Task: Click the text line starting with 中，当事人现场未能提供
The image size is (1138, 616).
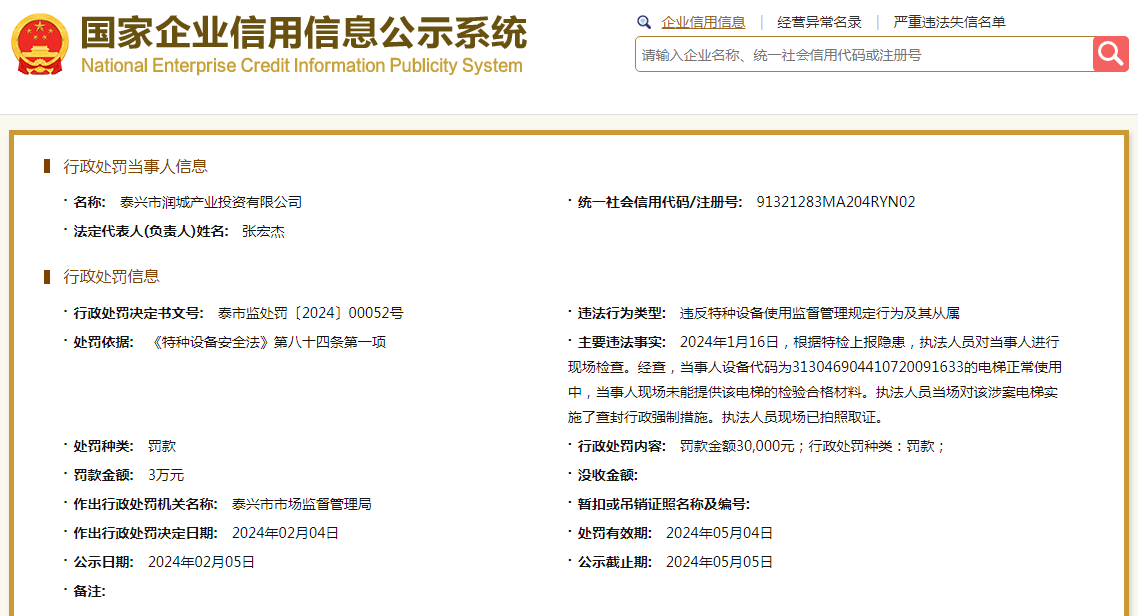Action: point(813,393)
